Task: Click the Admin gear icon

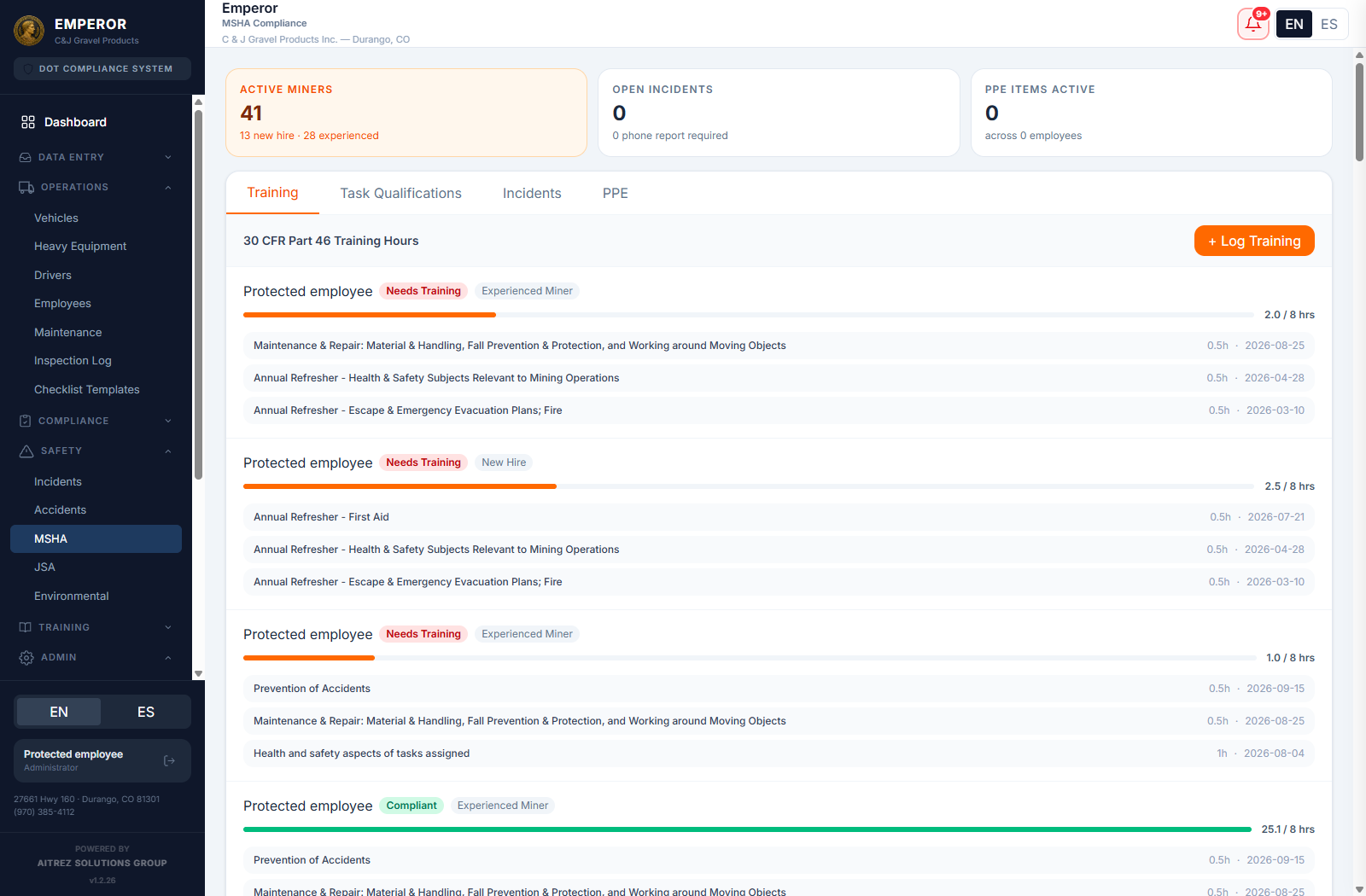Action: [26, 657]
